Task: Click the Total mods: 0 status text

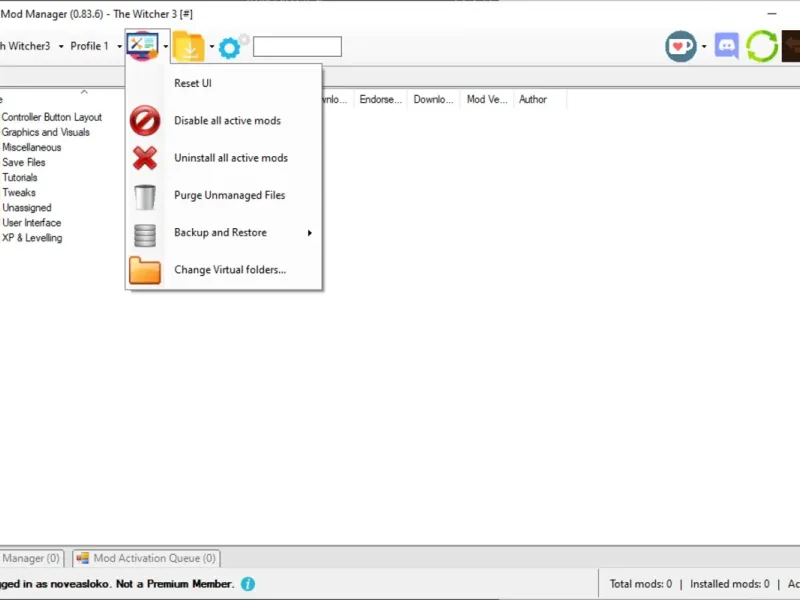Action: coord(641,584)
